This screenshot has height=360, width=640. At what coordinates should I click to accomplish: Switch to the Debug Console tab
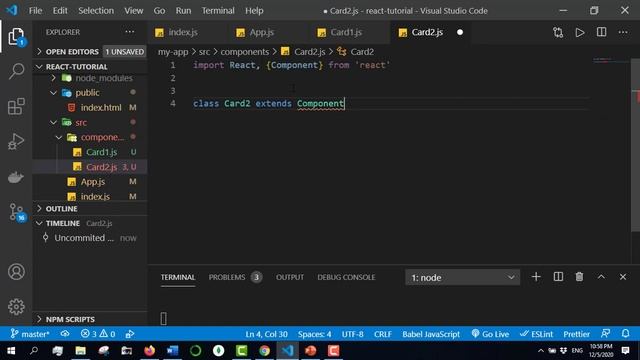coord(346,277)
